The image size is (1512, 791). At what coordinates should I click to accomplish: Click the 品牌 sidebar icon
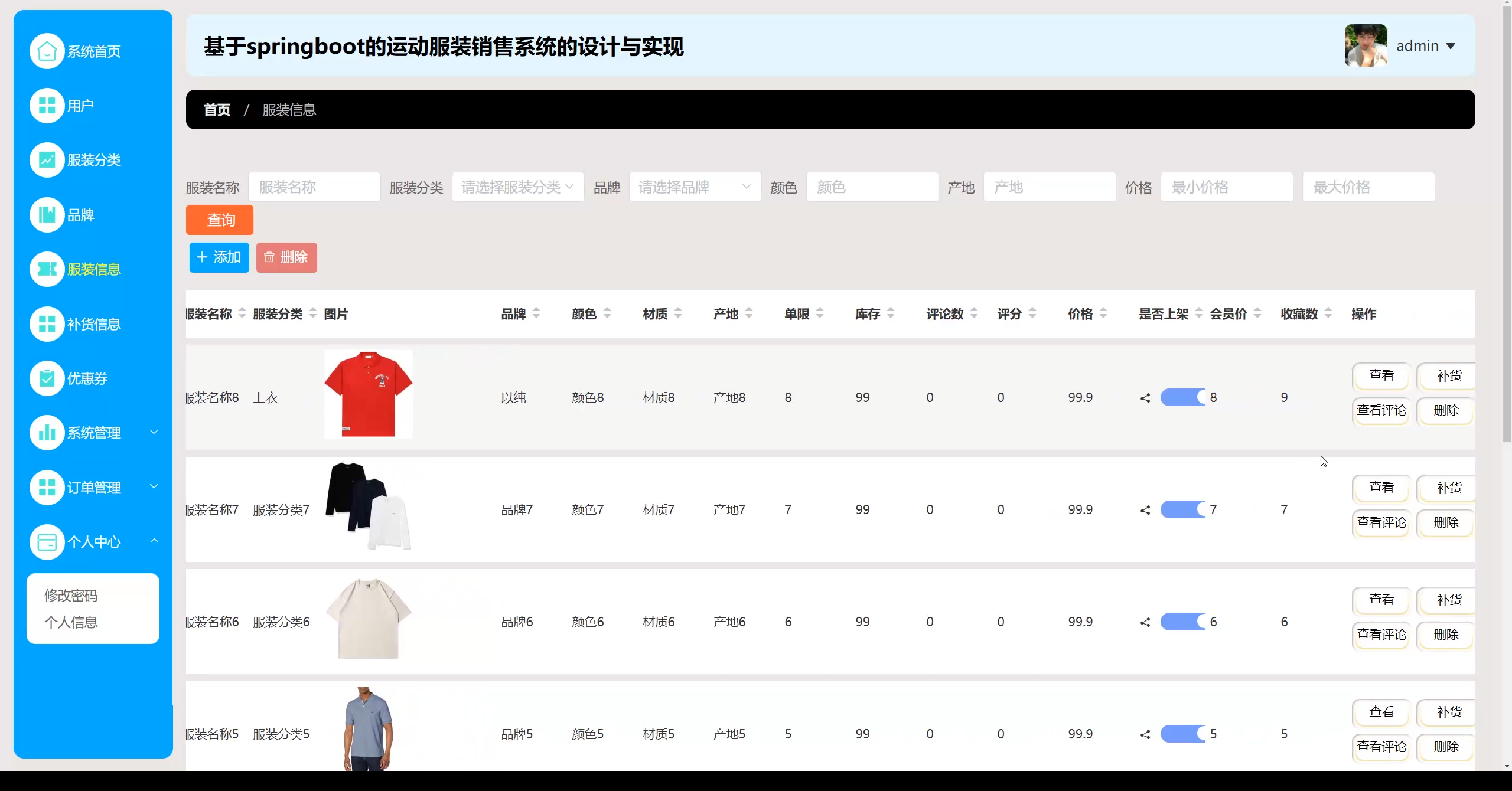(47, 215)
